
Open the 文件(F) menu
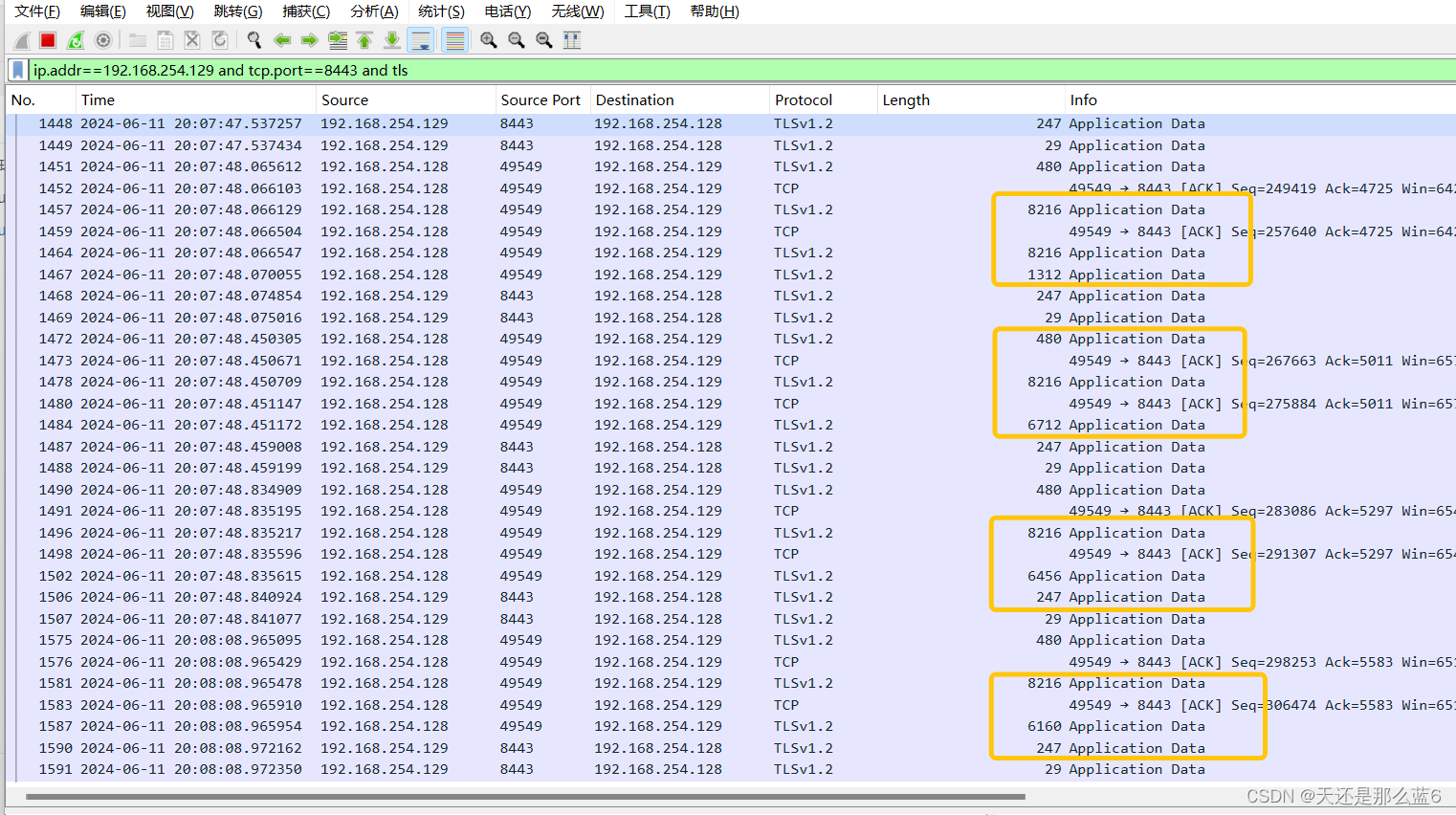click(37, 11)
